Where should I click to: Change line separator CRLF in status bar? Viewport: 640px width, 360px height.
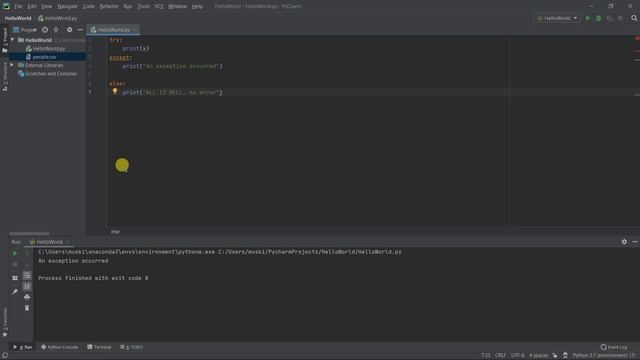[500, 356]
